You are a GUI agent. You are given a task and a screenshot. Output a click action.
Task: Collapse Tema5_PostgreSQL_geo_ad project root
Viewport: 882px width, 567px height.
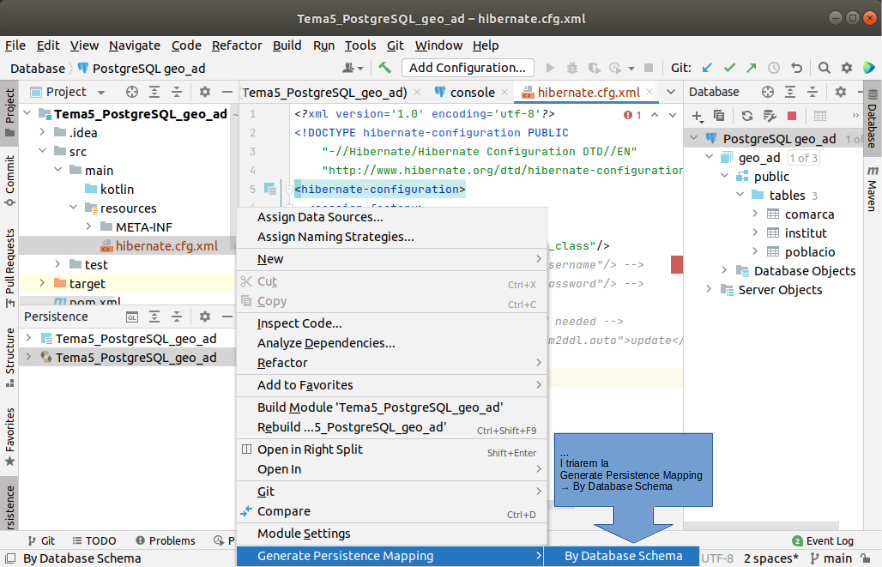pos(27,113)
